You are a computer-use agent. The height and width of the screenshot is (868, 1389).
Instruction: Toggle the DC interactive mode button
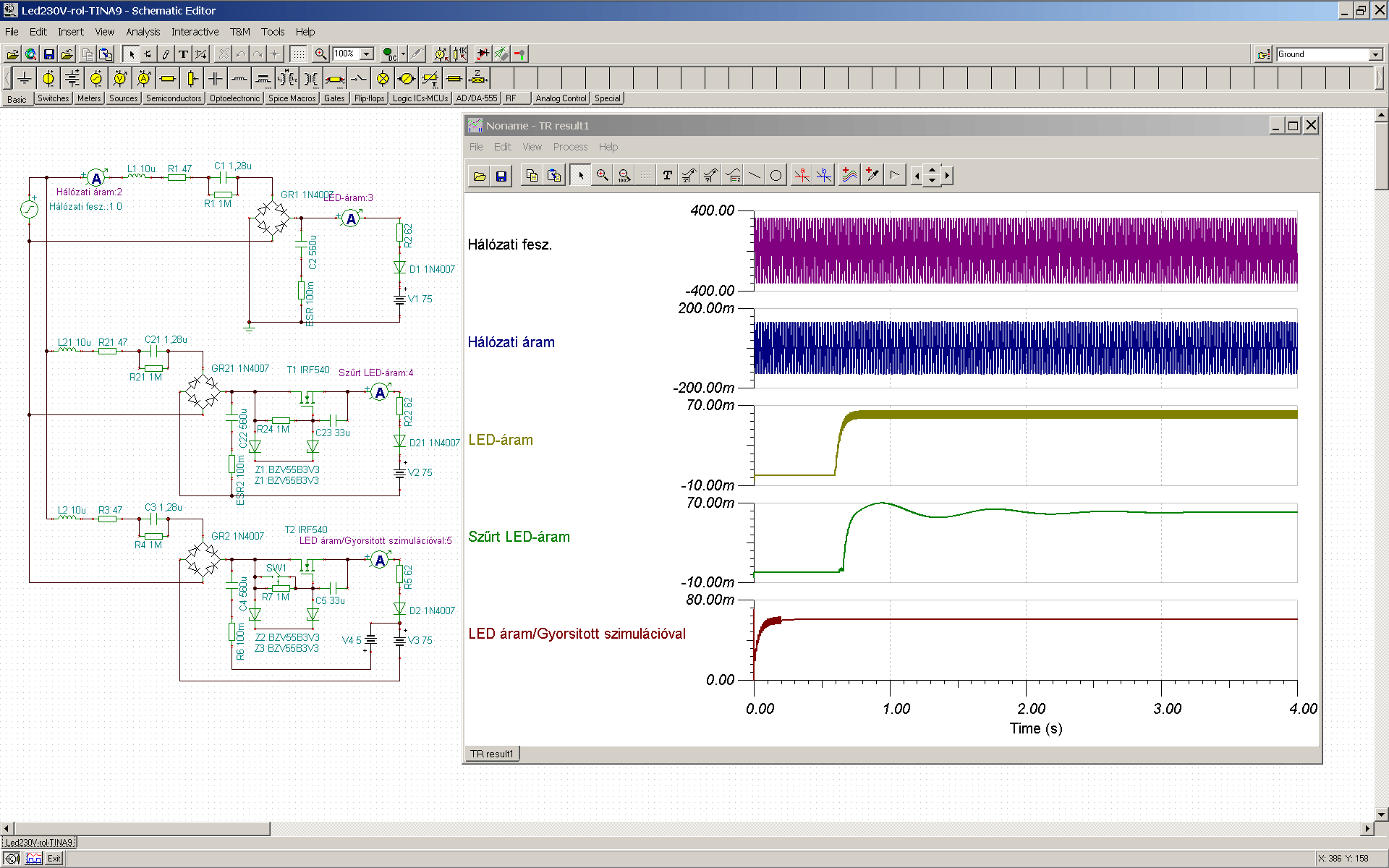point(390,54)
